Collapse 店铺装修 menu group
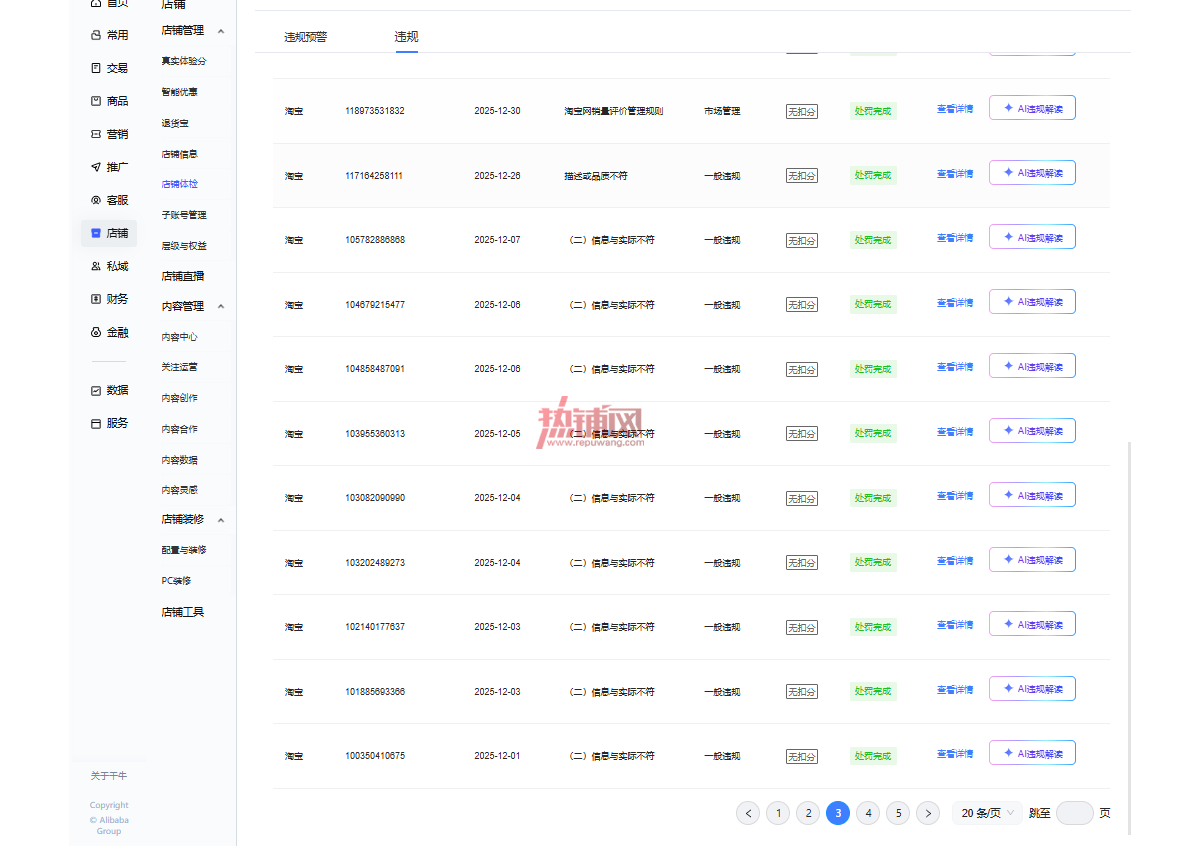Viewport: 1181px width, 846px height. [221, 520]
